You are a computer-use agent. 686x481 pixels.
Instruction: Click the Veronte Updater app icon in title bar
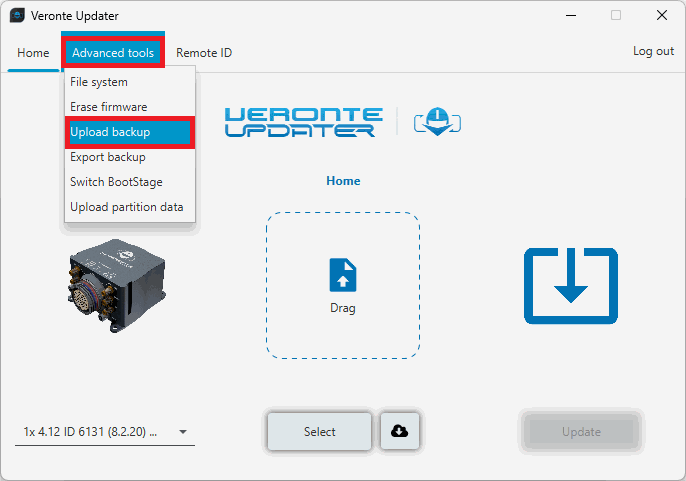click(x=17, y=16)
